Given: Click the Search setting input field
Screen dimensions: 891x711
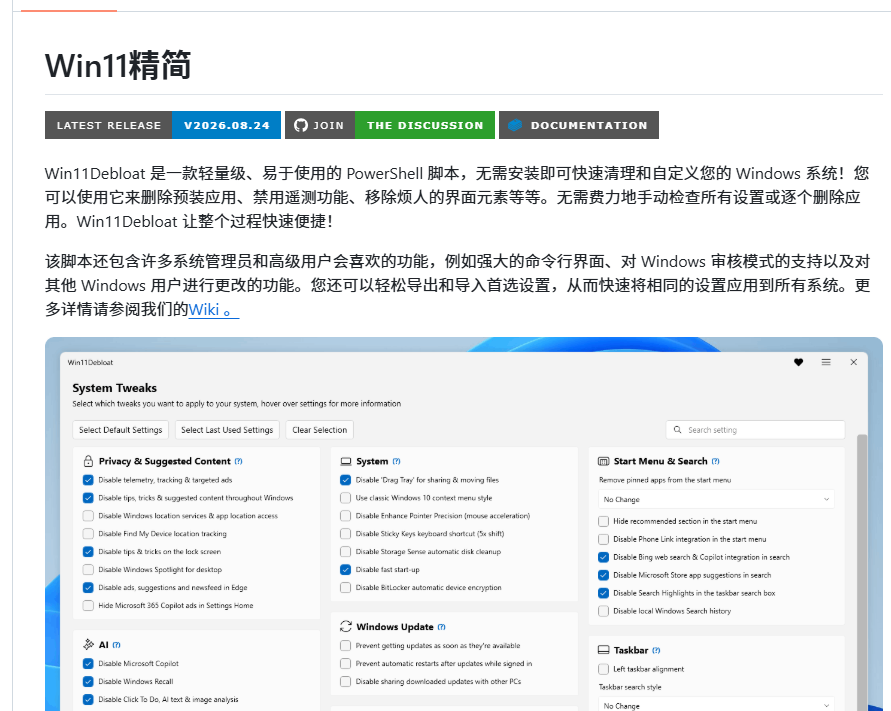Looking at the screenshot, I should click(755, 430).
